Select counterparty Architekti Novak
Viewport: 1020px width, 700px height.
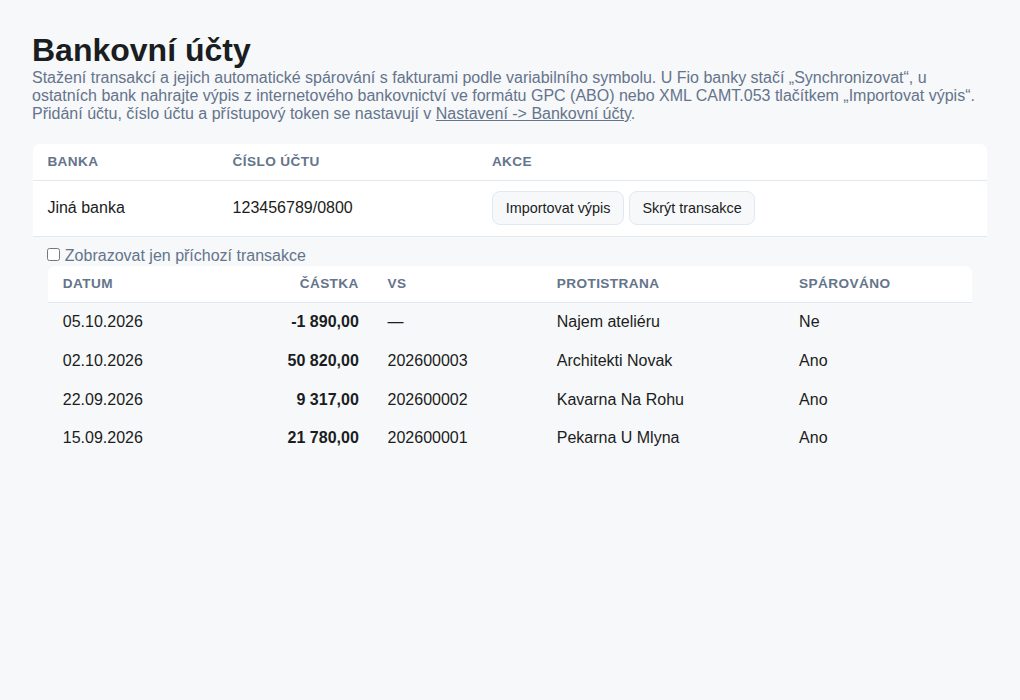[x=615, y=360]
